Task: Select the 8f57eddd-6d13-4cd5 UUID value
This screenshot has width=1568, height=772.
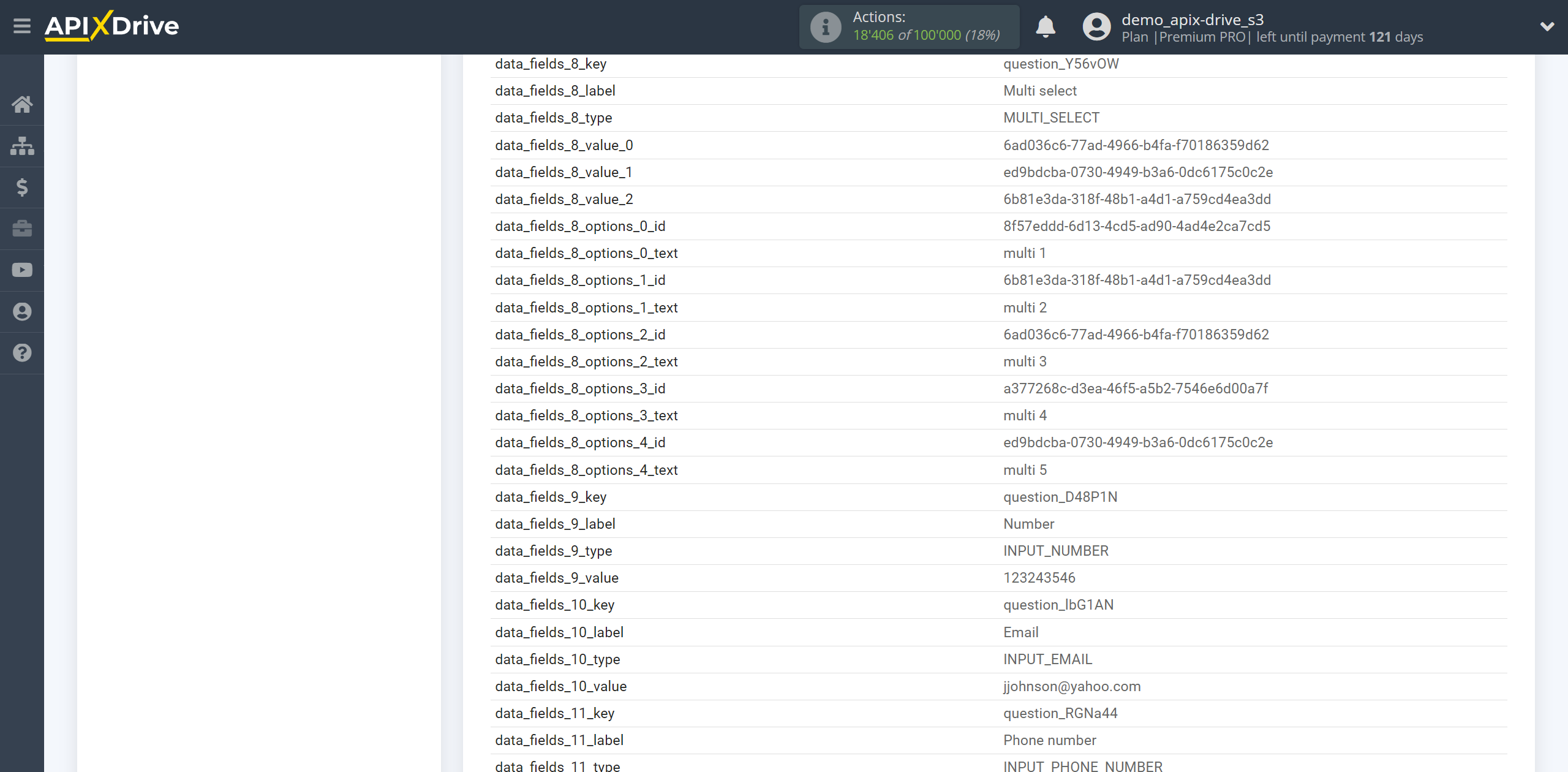Action: pyautogui.click(x=1137, y=226)
